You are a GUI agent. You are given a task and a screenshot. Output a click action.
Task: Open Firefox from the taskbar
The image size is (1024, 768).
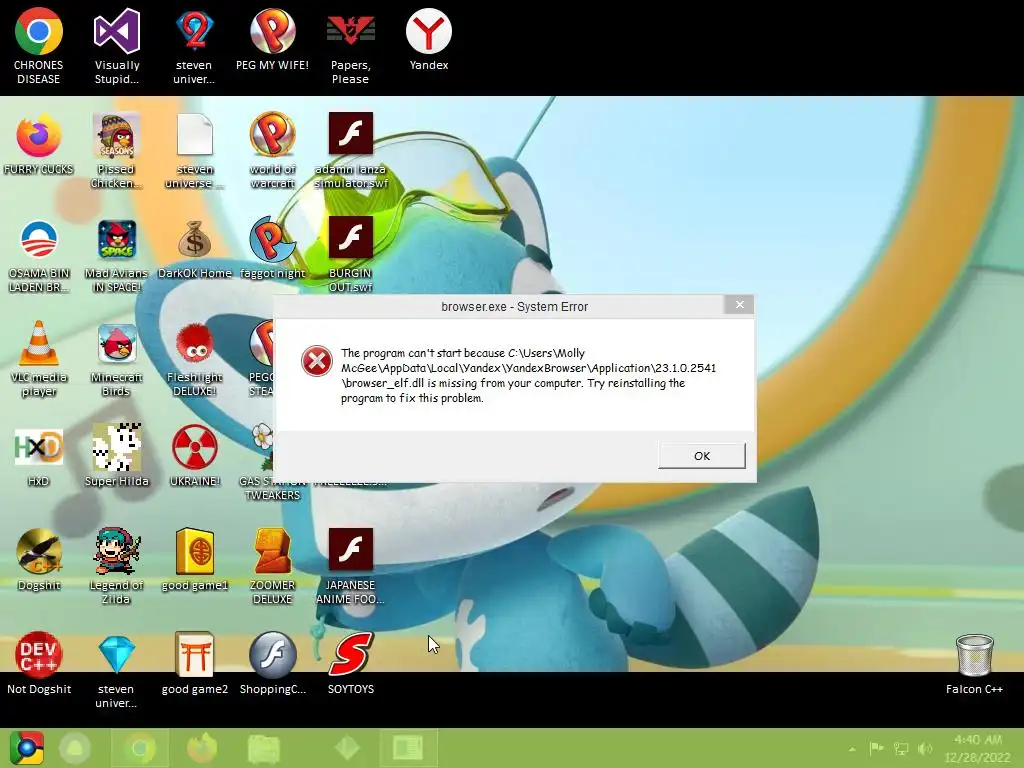[201, 748]
